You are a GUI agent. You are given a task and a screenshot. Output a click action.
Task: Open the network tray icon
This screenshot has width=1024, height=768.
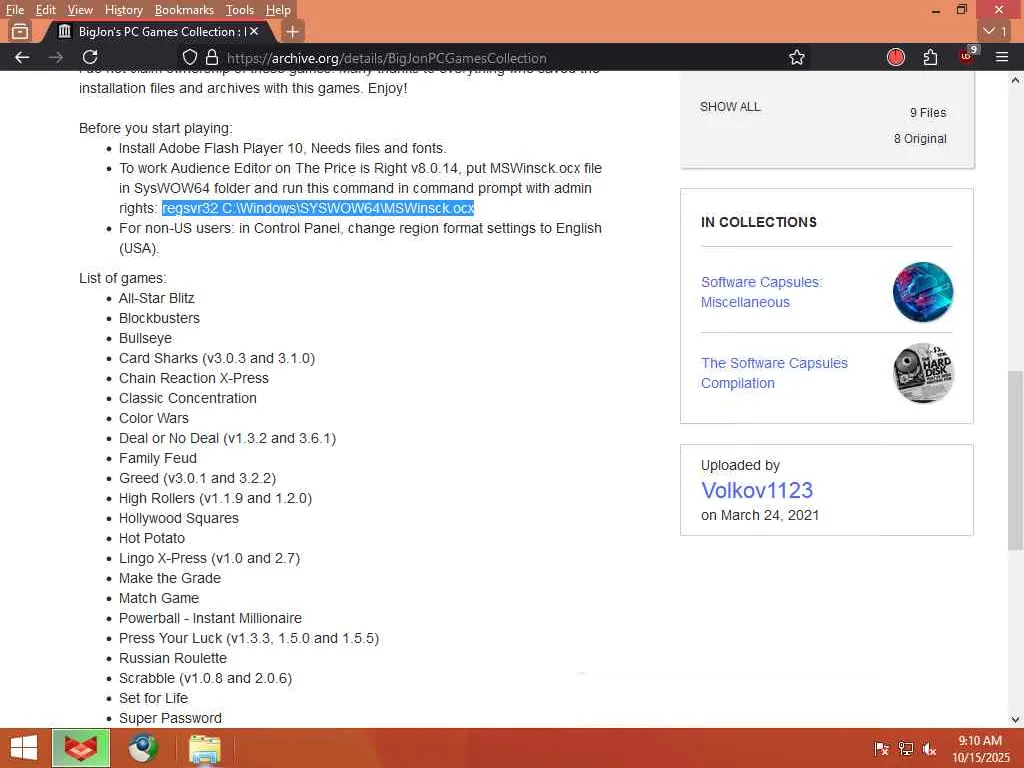[x=906, y=748]
